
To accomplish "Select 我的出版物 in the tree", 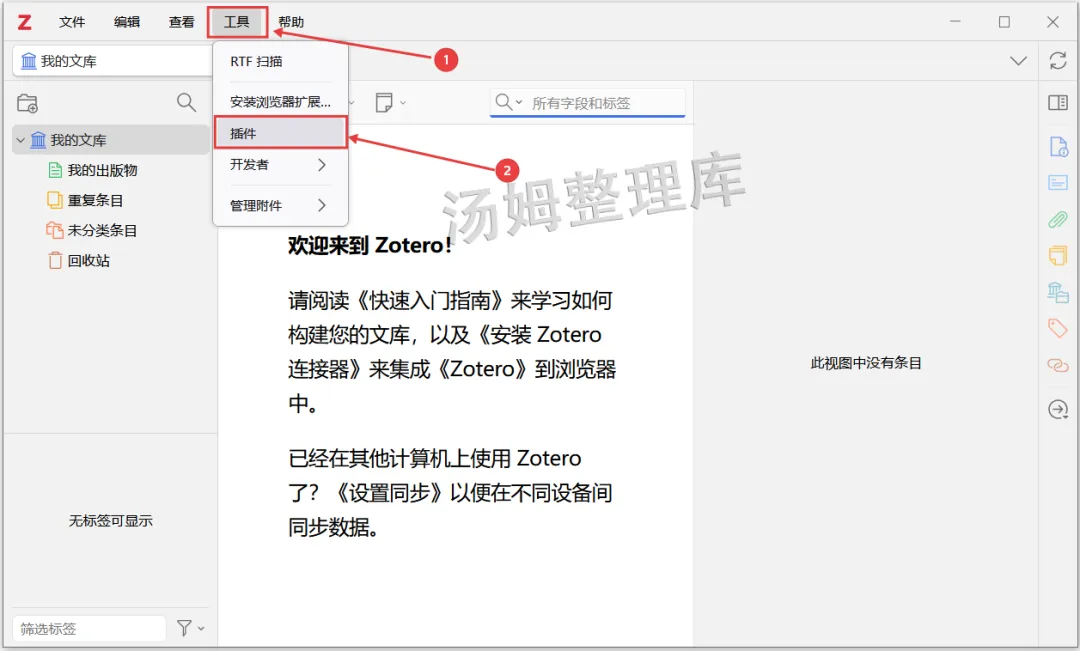I will tap(102, 170).
